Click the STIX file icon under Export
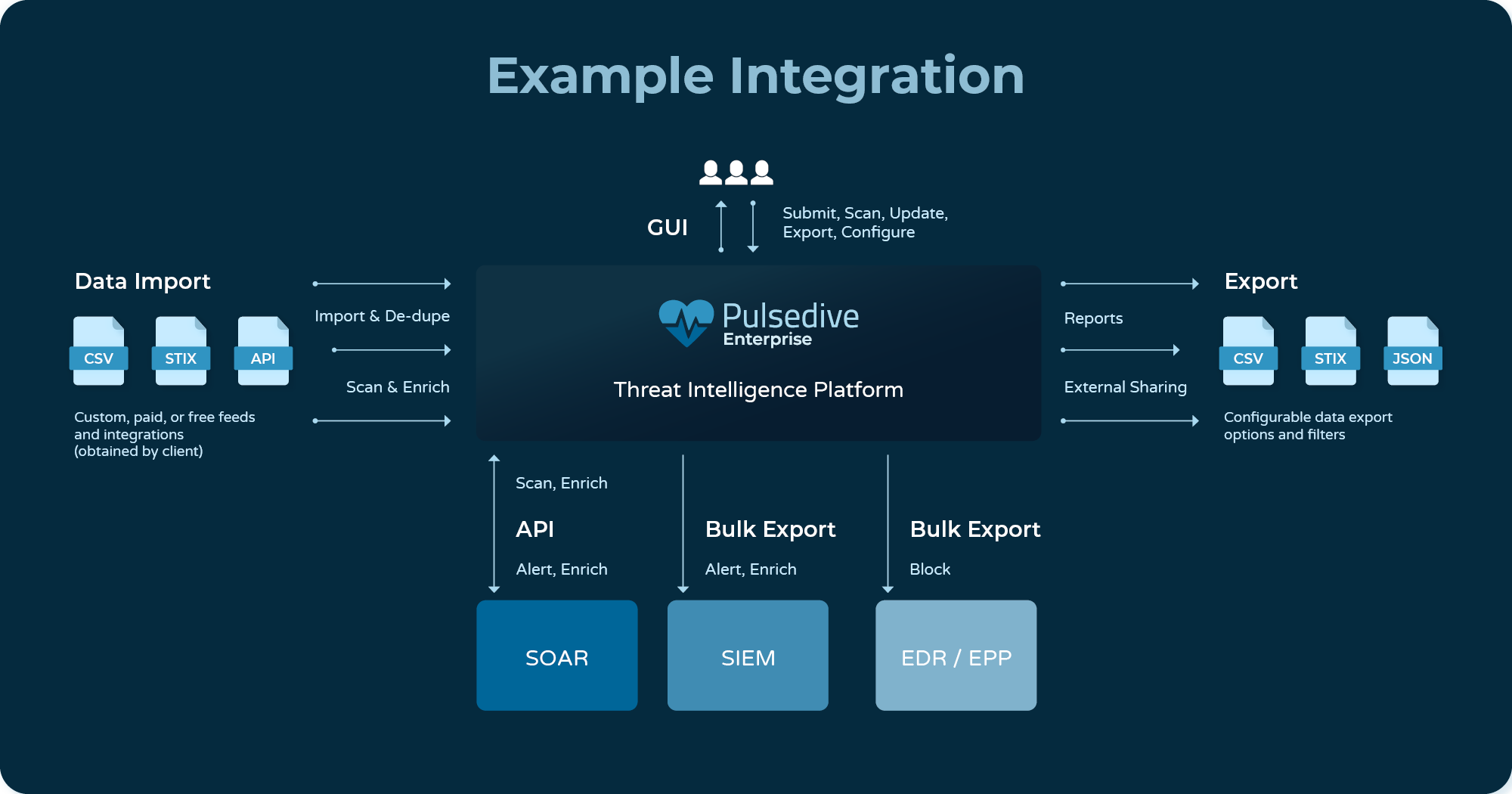This screenshot has width=1512, height=794. (1331, 351)
